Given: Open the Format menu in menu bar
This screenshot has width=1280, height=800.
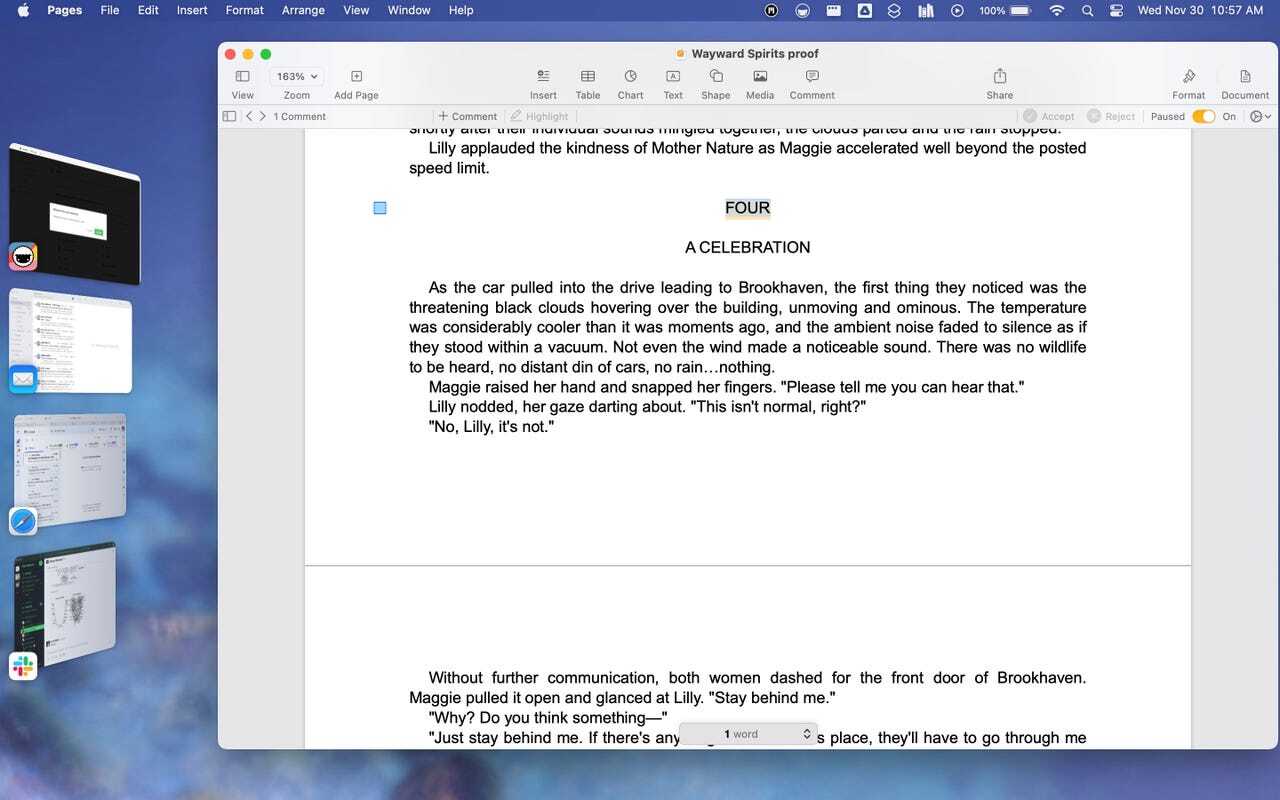Looking at the screenshot, I should (x=245, y=10).
